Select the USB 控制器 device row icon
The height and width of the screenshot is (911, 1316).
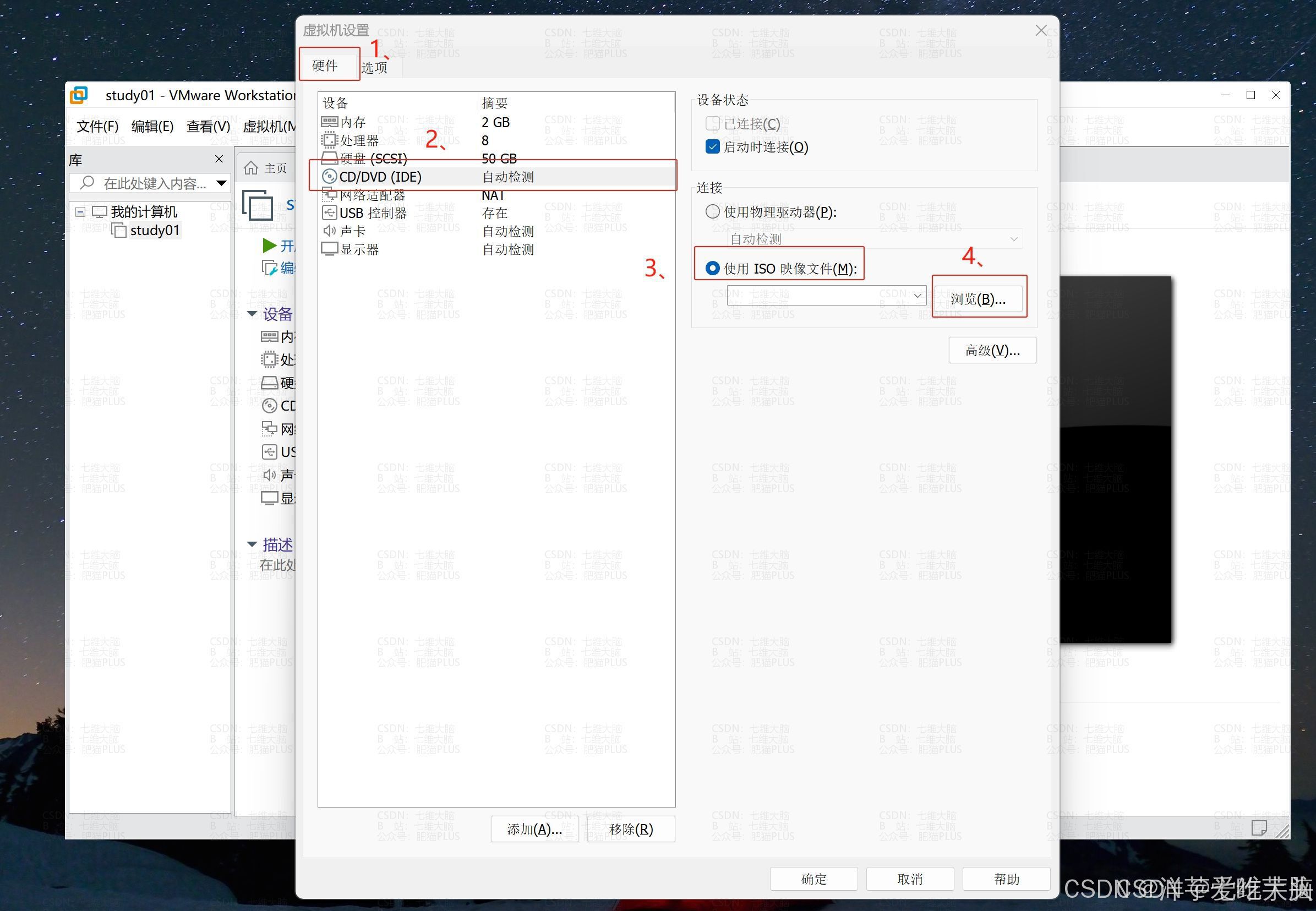point(329,213)
